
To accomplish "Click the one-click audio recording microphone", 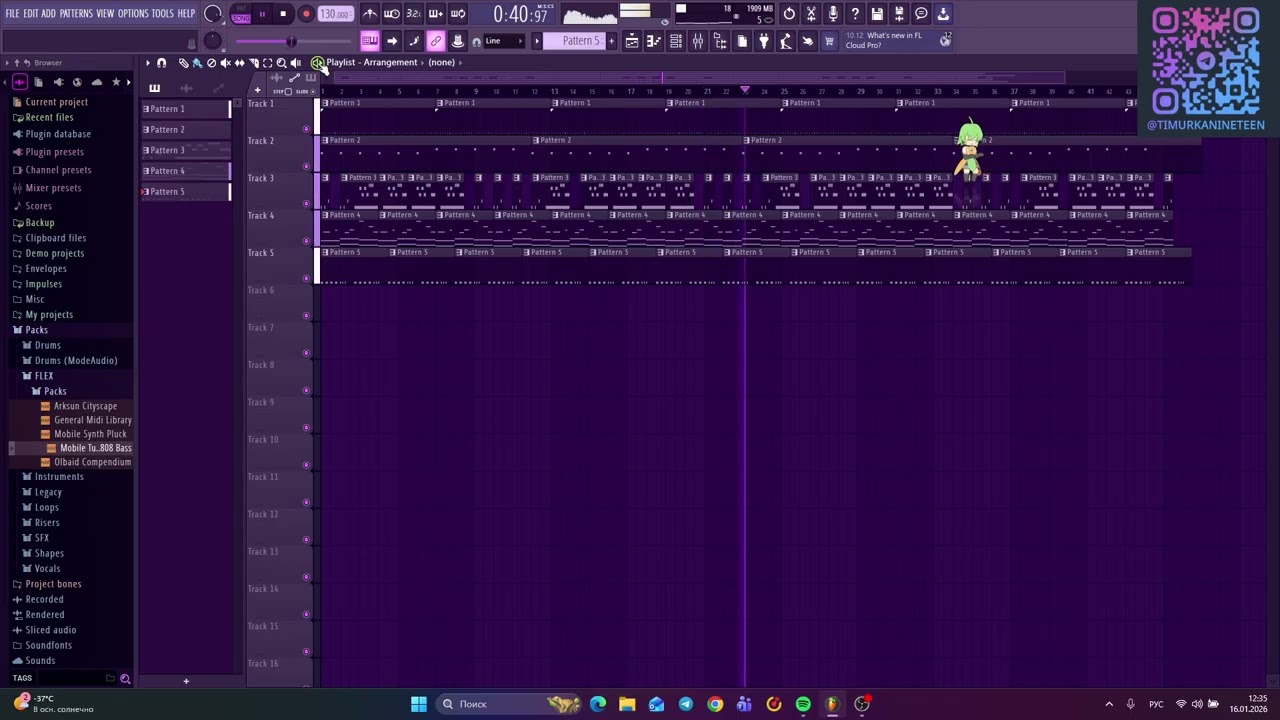I will (x=833, y=14).
